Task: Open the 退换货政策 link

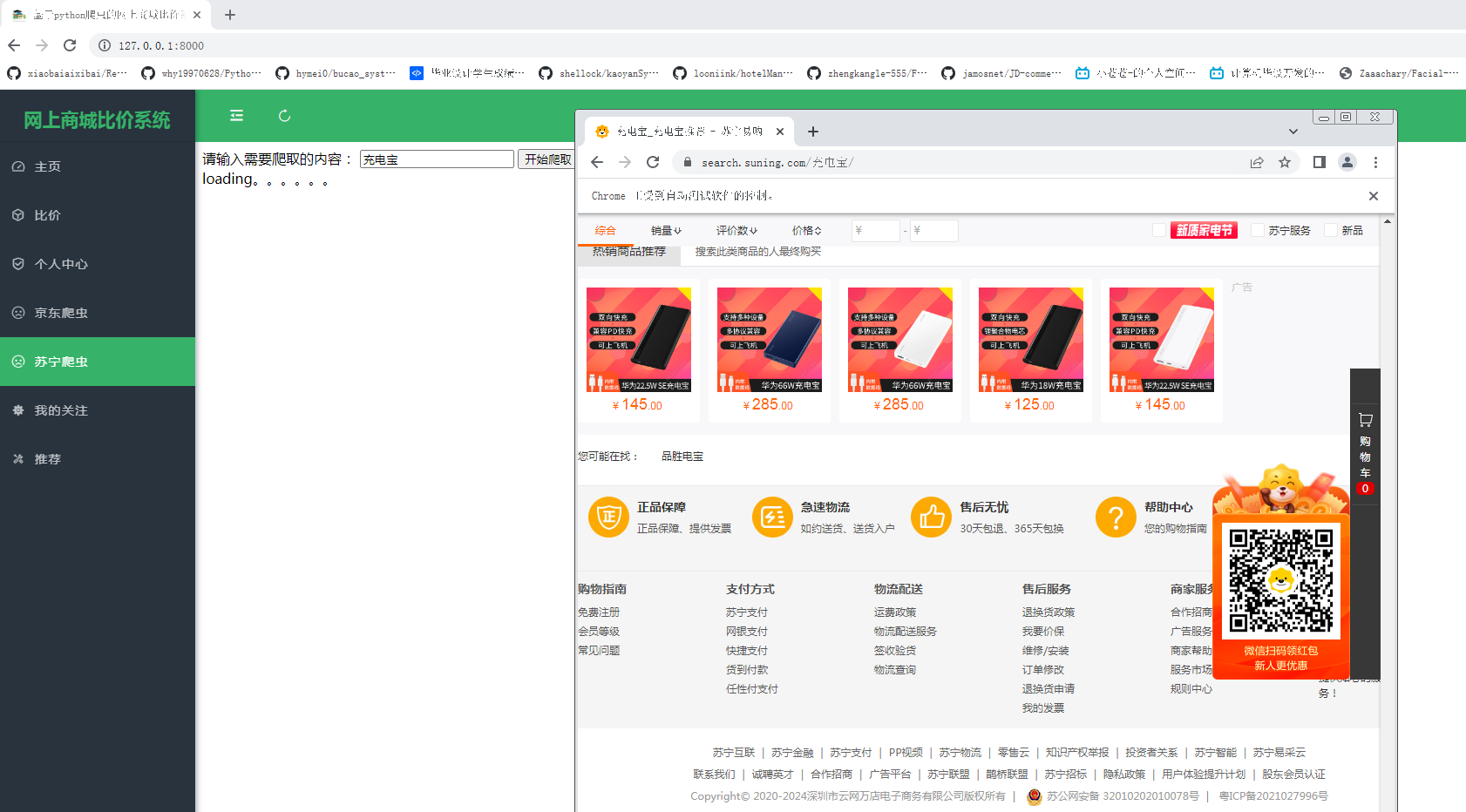Action: (x=1049, y=612)
